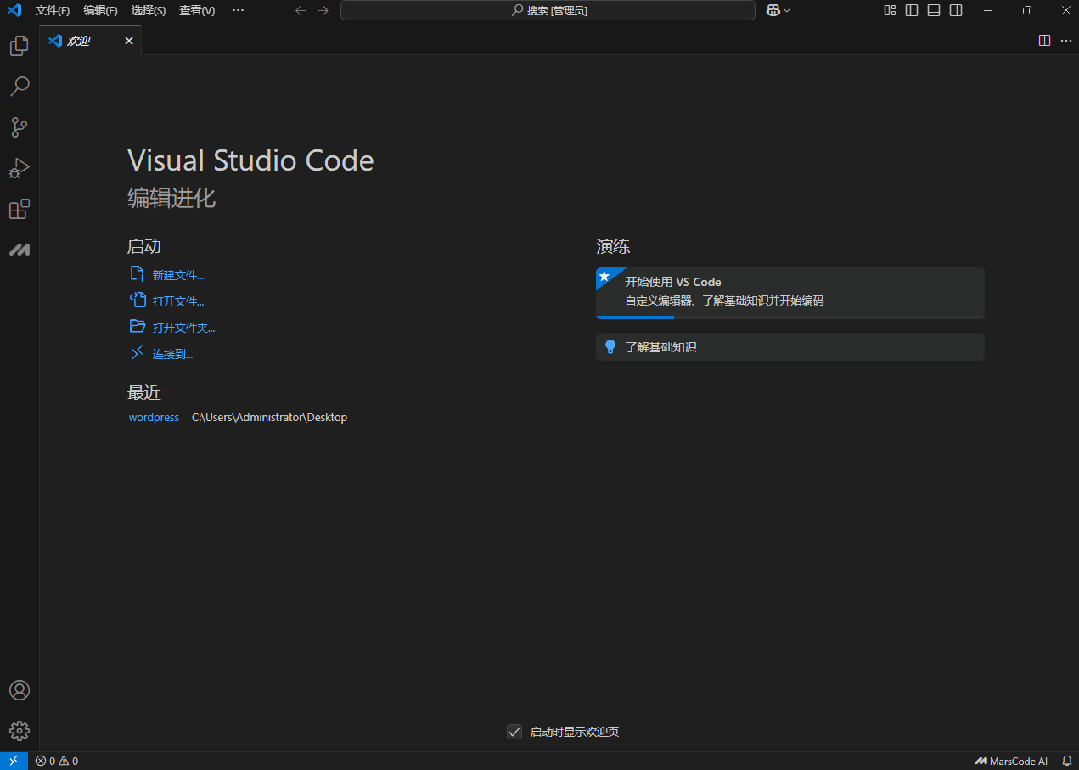Open notifications bell icon
This screenshot has height=770, width=1079.
click(x=1067, y=761)
